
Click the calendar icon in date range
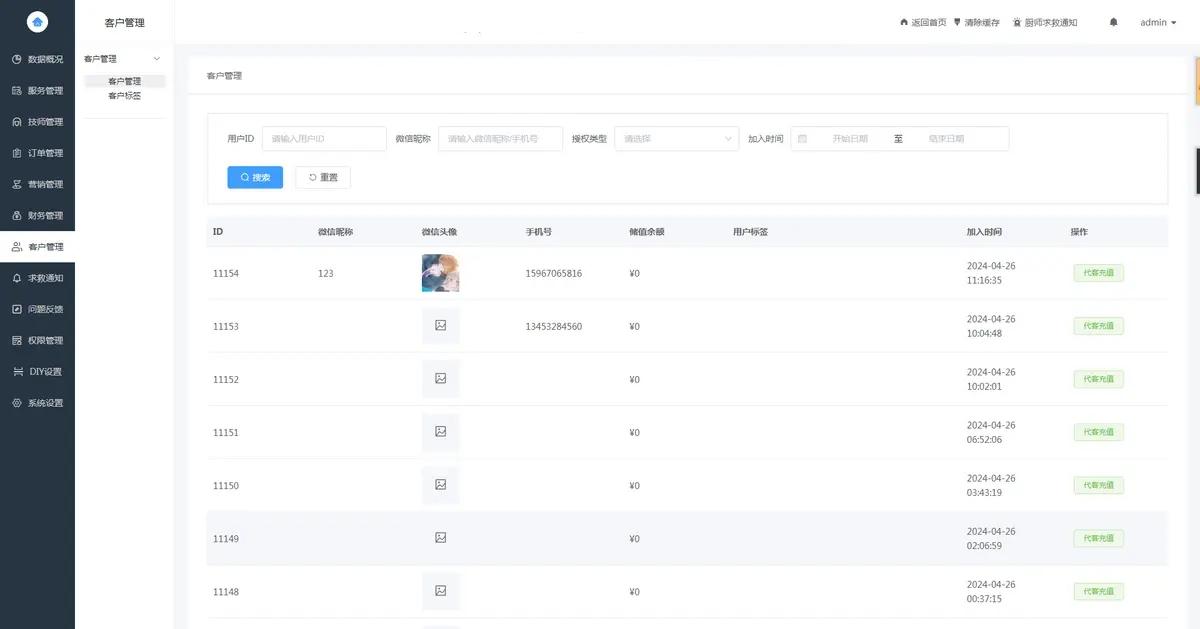tap(802, 139)
